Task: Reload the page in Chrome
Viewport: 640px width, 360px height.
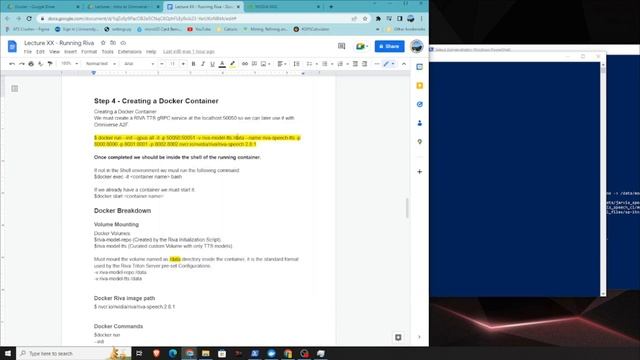Action: (x=29, y=18)
